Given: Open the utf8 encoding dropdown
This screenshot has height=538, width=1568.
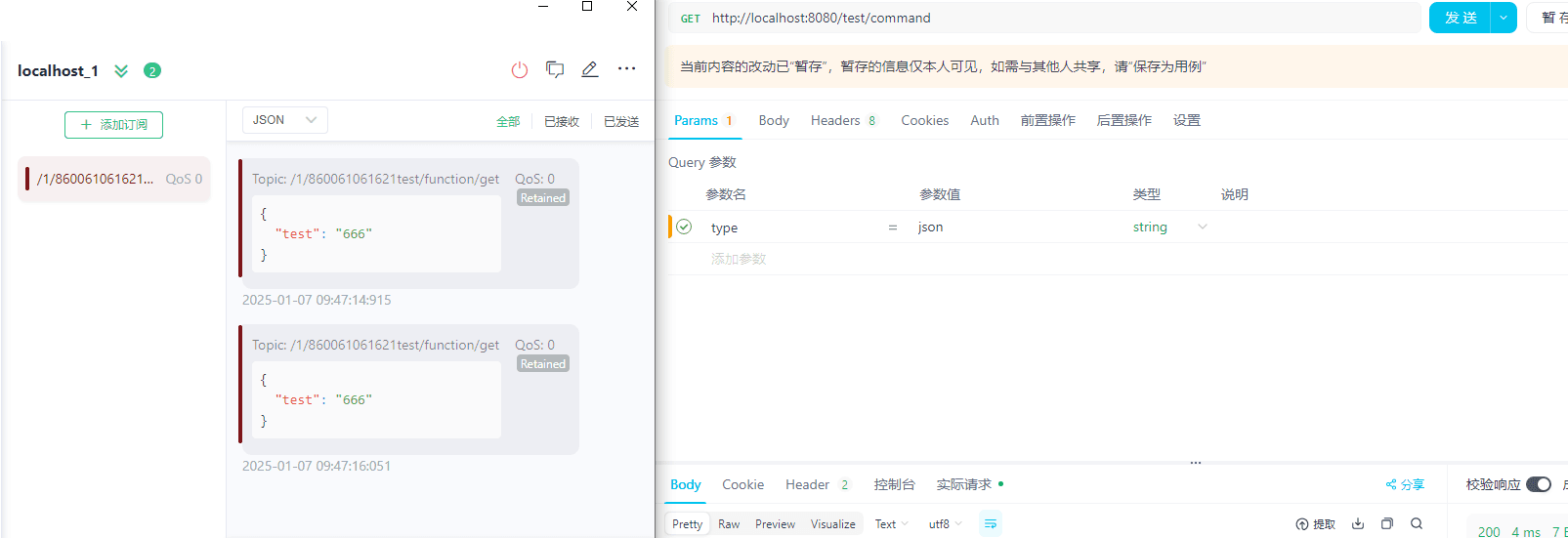Looking at the screenshot, I should [x=945, y=524].
